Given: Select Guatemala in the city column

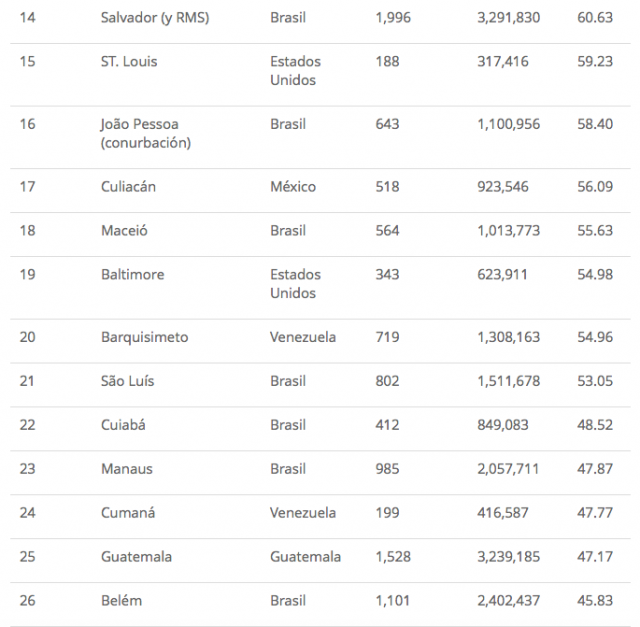Looking at the screenshot, I should coord(136,556).
